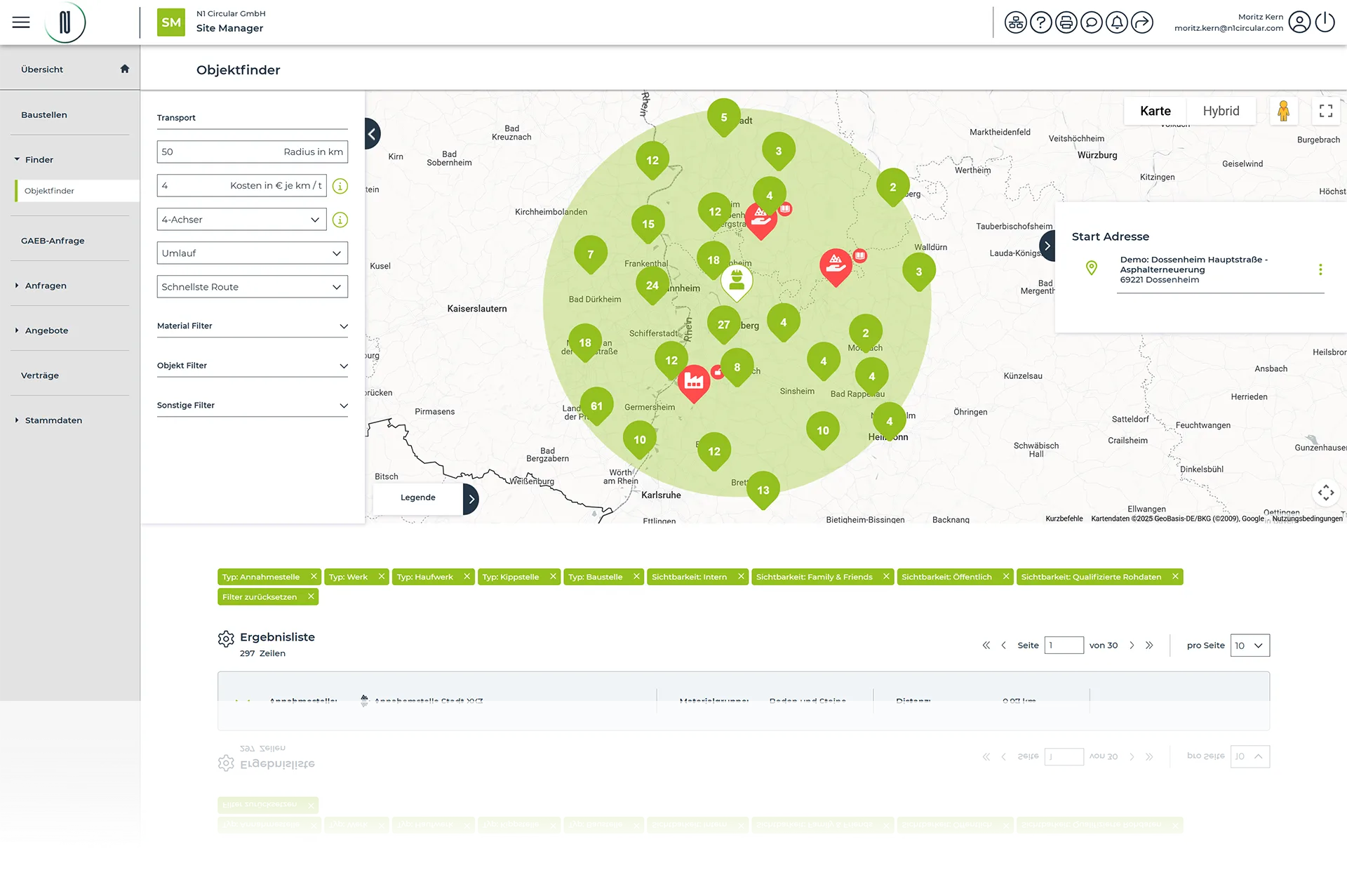Open Baustellen in sidebar
This screenshot has height=896, width=1347.
pos(44,115)
